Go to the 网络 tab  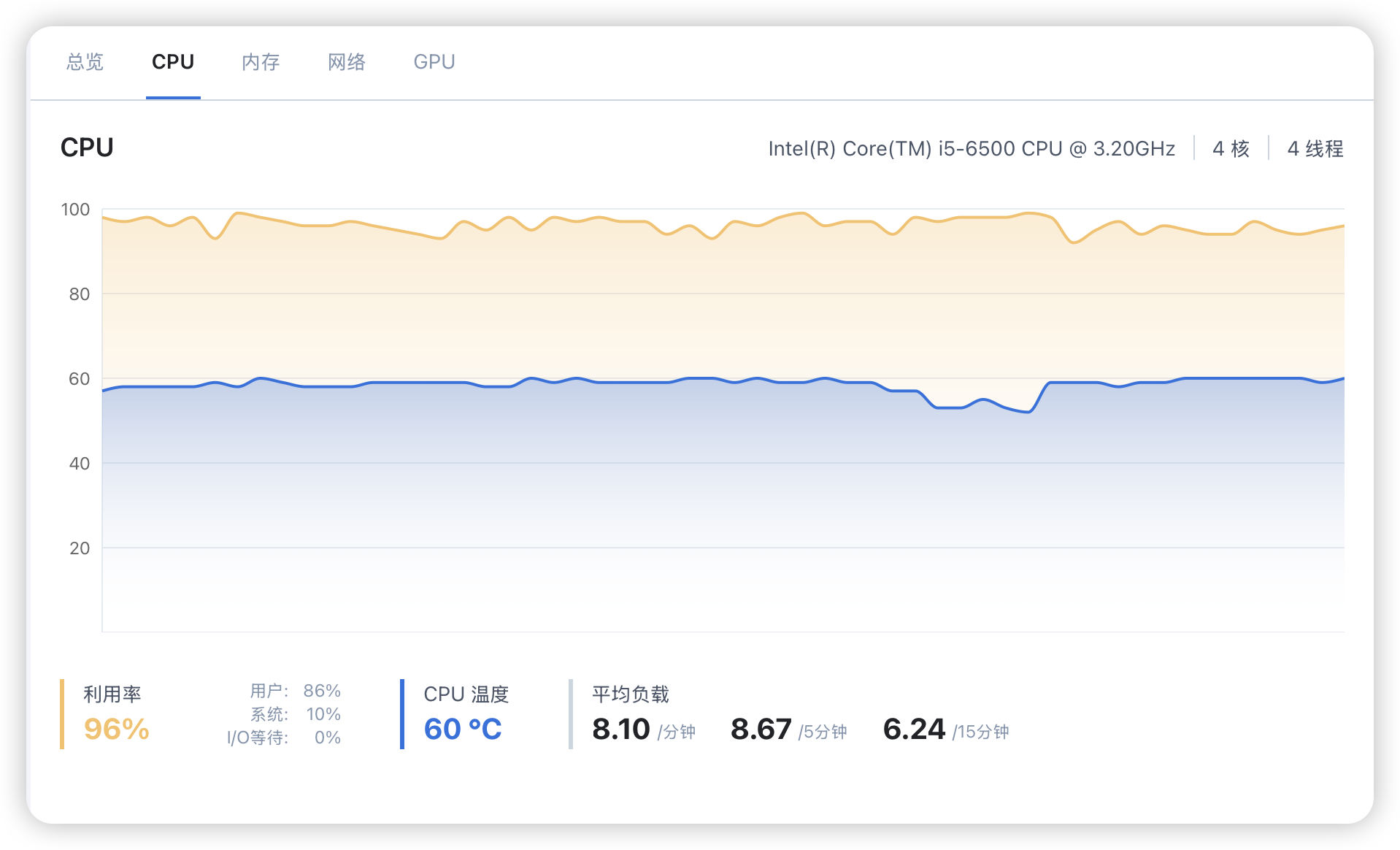coord(347,62)
